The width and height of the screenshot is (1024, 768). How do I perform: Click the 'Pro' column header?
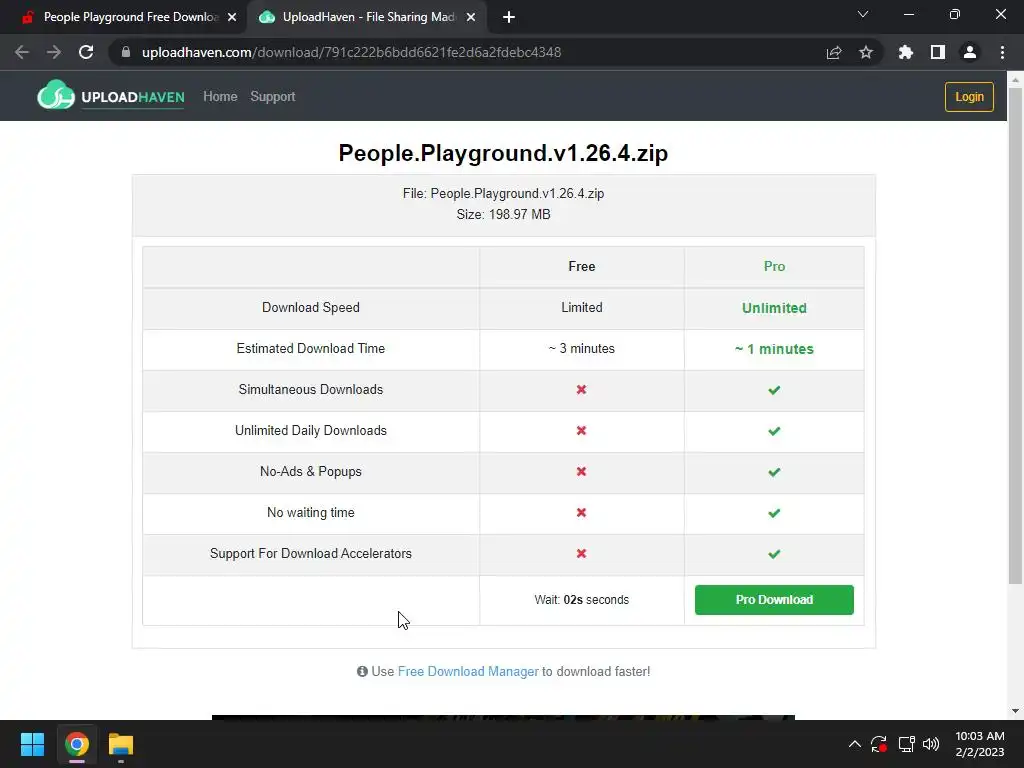pyautogui.click(x=774, y=266)
